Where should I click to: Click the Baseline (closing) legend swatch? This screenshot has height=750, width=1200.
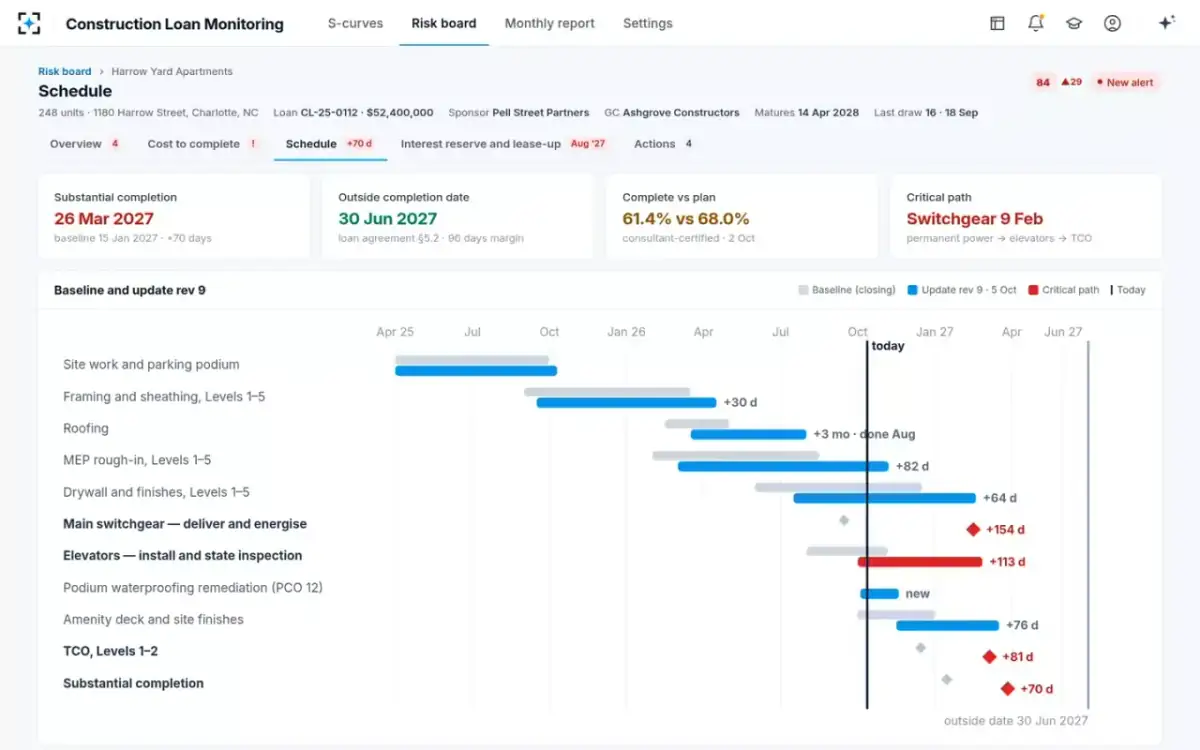pos(803,290)
